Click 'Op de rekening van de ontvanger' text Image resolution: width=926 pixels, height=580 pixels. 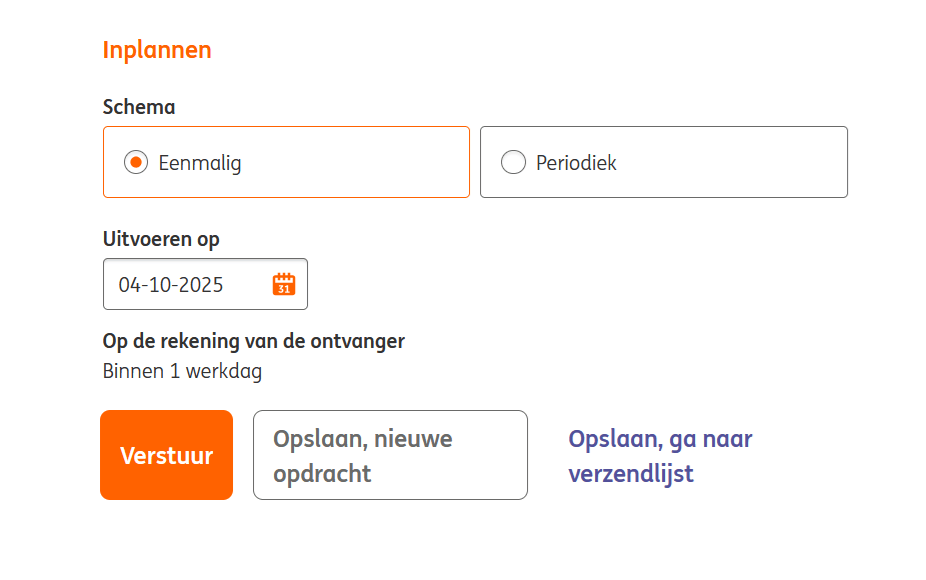click(253, 341)
